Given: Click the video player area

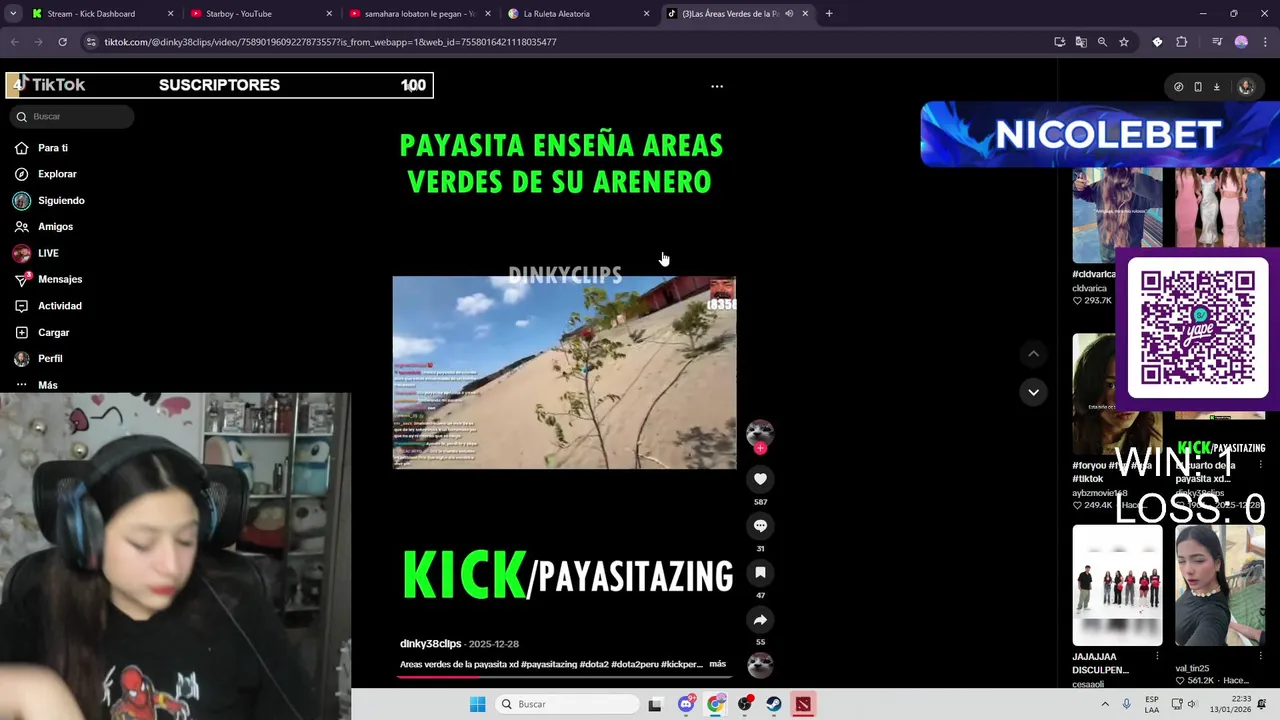Looking at the screenshot, I should [x=564, y=373].
